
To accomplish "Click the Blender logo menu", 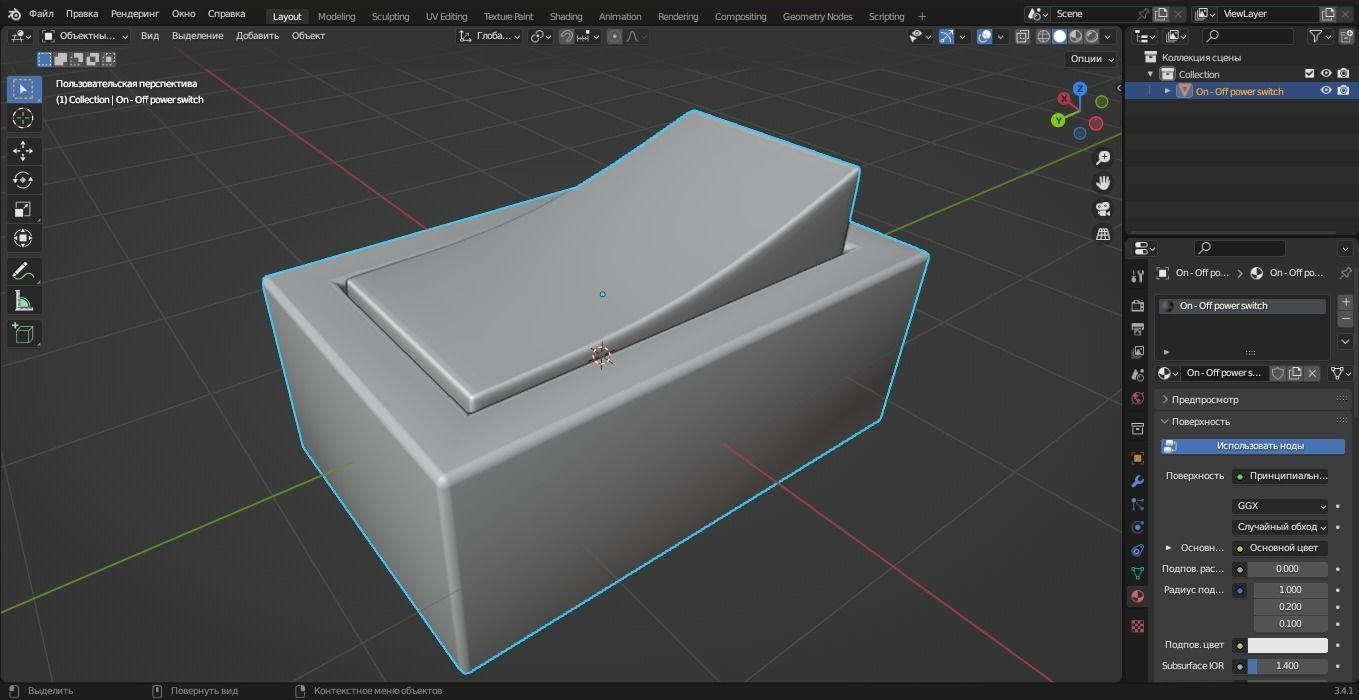I will tap(14, 14).
